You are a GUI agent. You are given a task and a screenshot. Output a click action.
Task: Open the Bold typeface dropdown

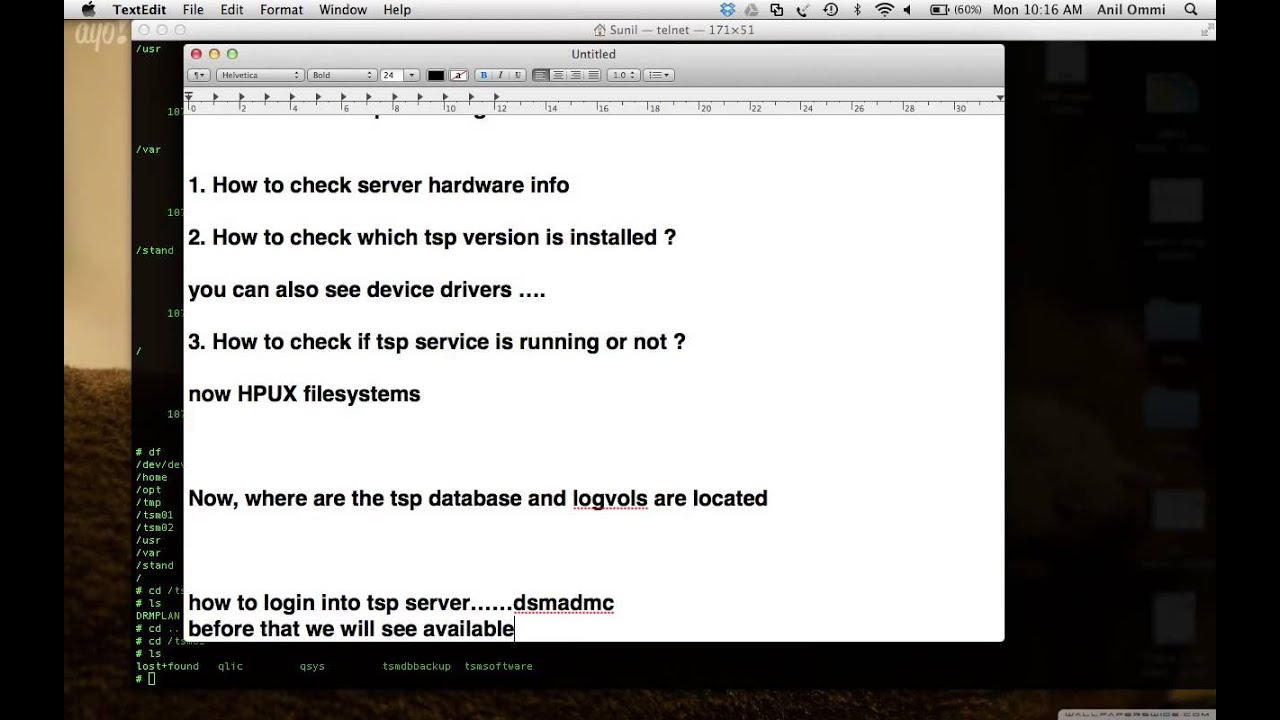coord(342,75)
